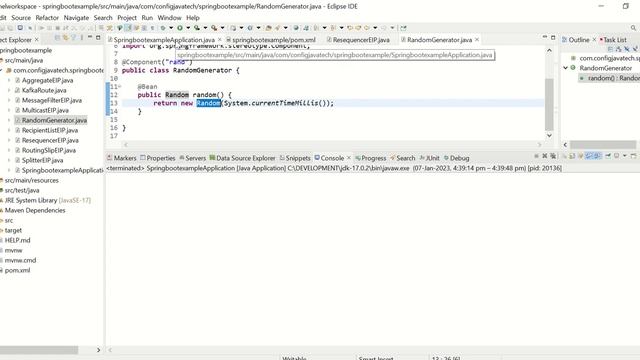Maximize the editor area

[553, 37]
